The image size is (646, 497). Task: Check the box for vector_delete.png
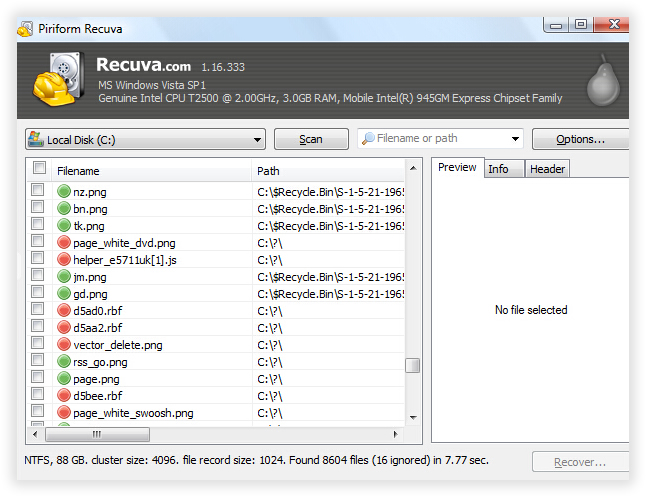(37, 342)
